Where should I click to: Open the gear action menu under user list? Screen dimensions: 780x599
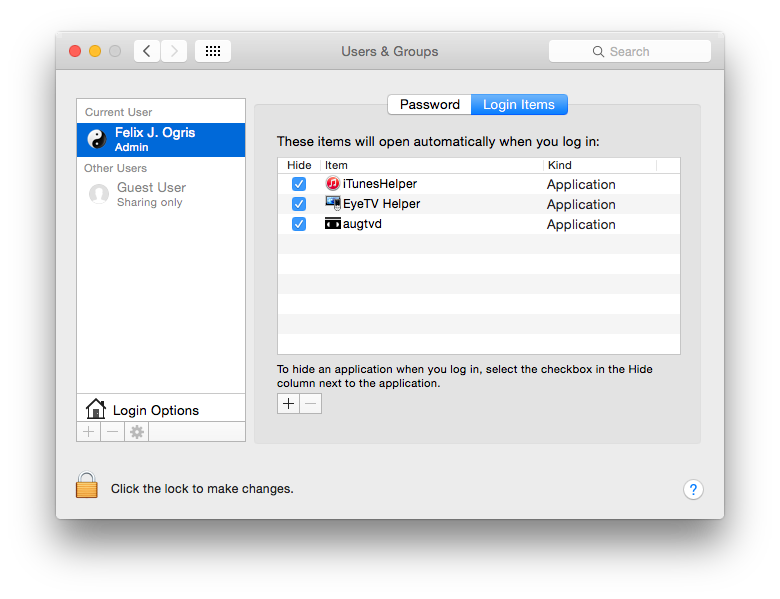tap(137, 432)
